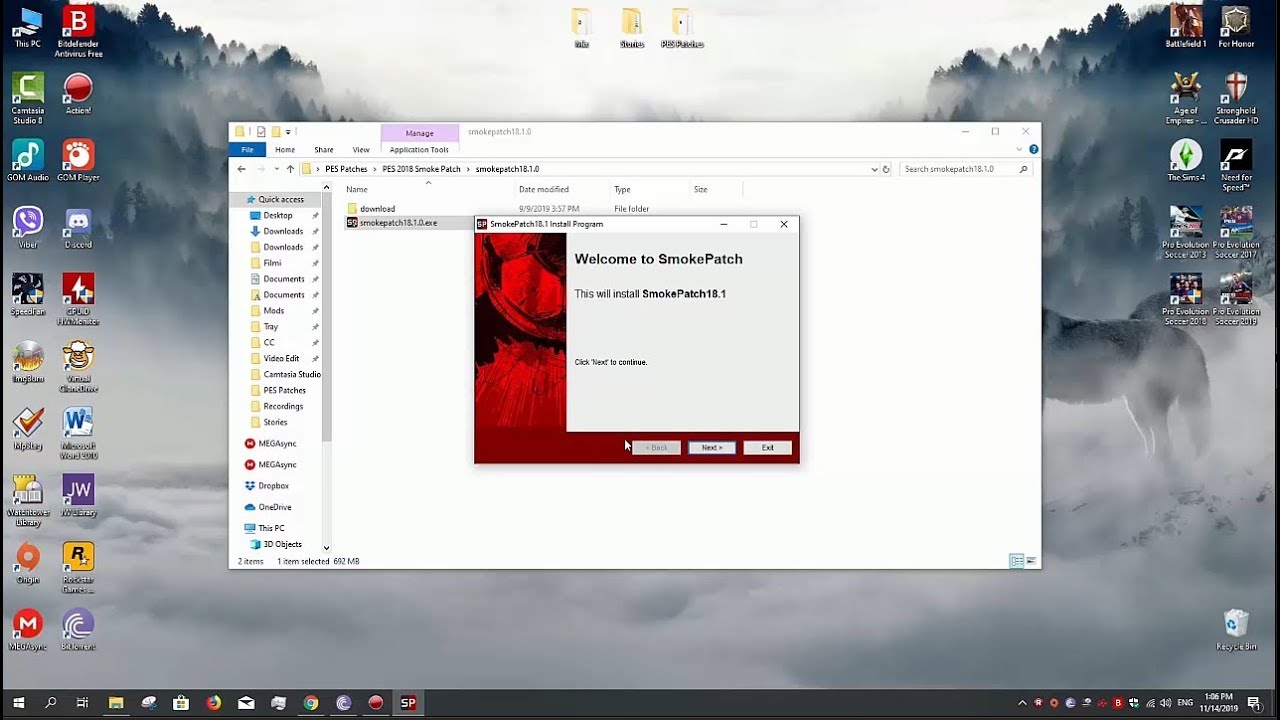This screenshot has width=1280, height=720.
Task: Switch to large icons view layout
Action: coord(1031,561)
